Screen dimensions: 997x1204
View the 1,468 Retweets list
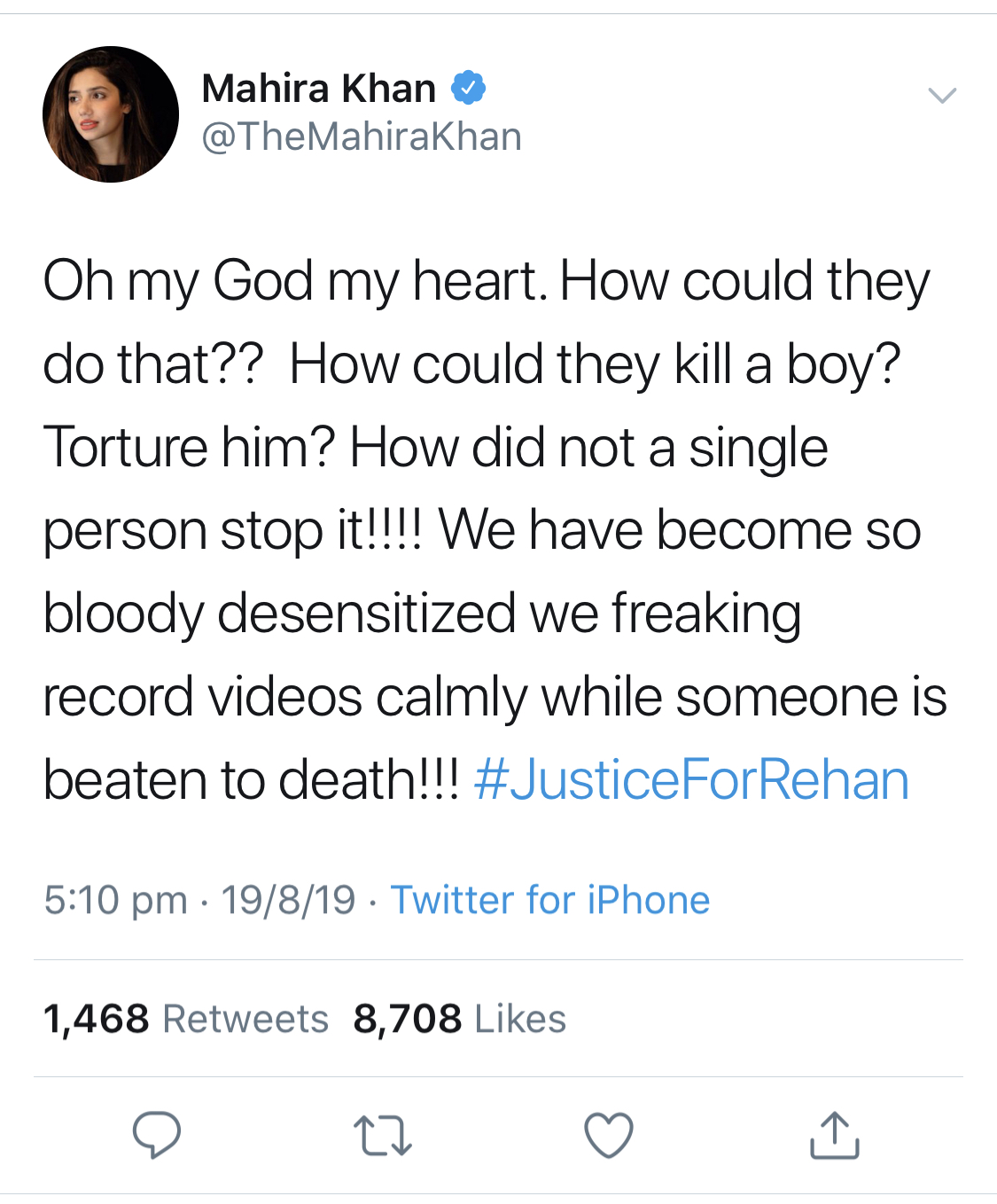click(187, 1019)
